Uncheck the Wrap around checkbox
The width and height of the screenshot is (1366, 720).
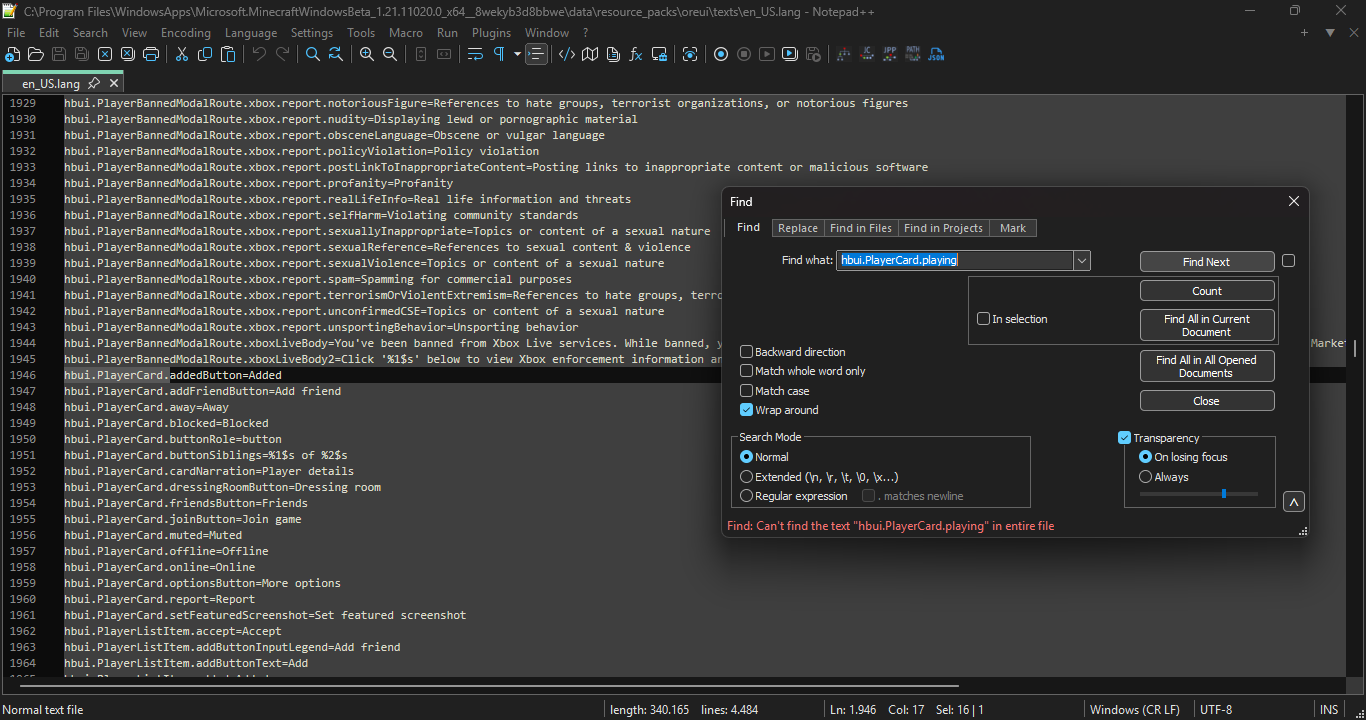(747, 410)
